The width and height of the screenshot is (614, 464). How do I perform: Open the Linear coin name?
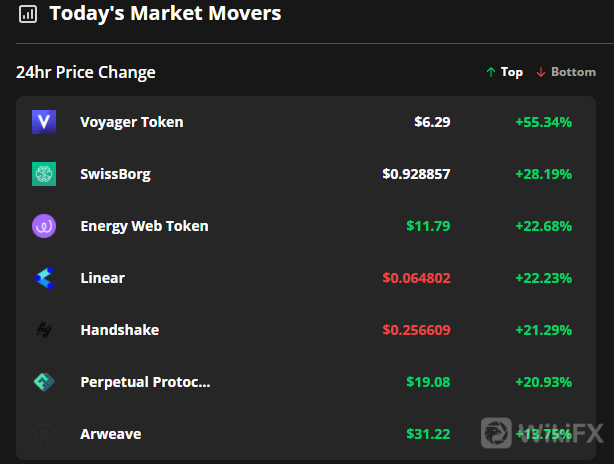click(x=103, y=278)
